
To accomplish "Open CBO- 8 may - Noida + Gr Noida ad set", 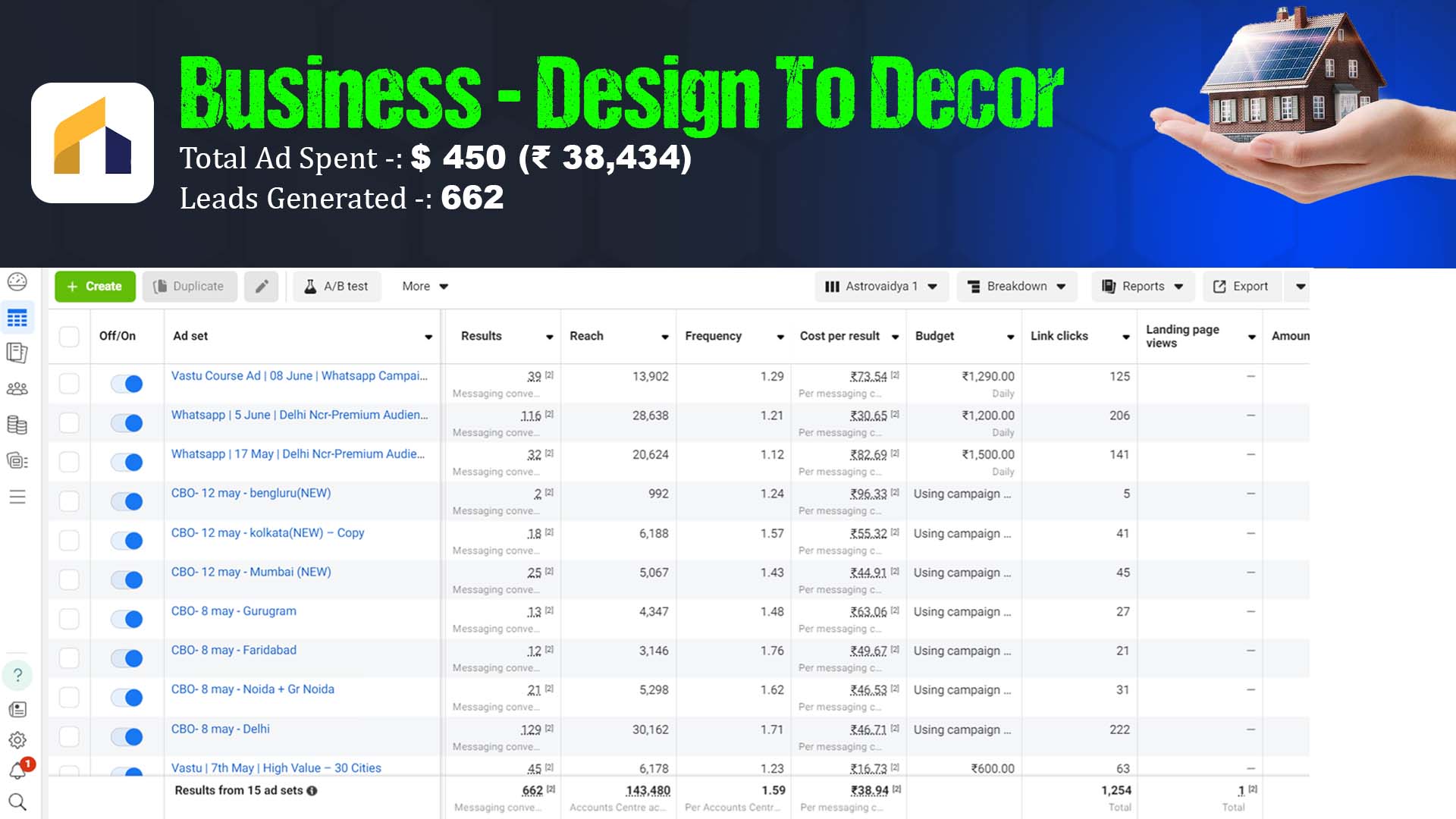I will click(x=253, y=689).
